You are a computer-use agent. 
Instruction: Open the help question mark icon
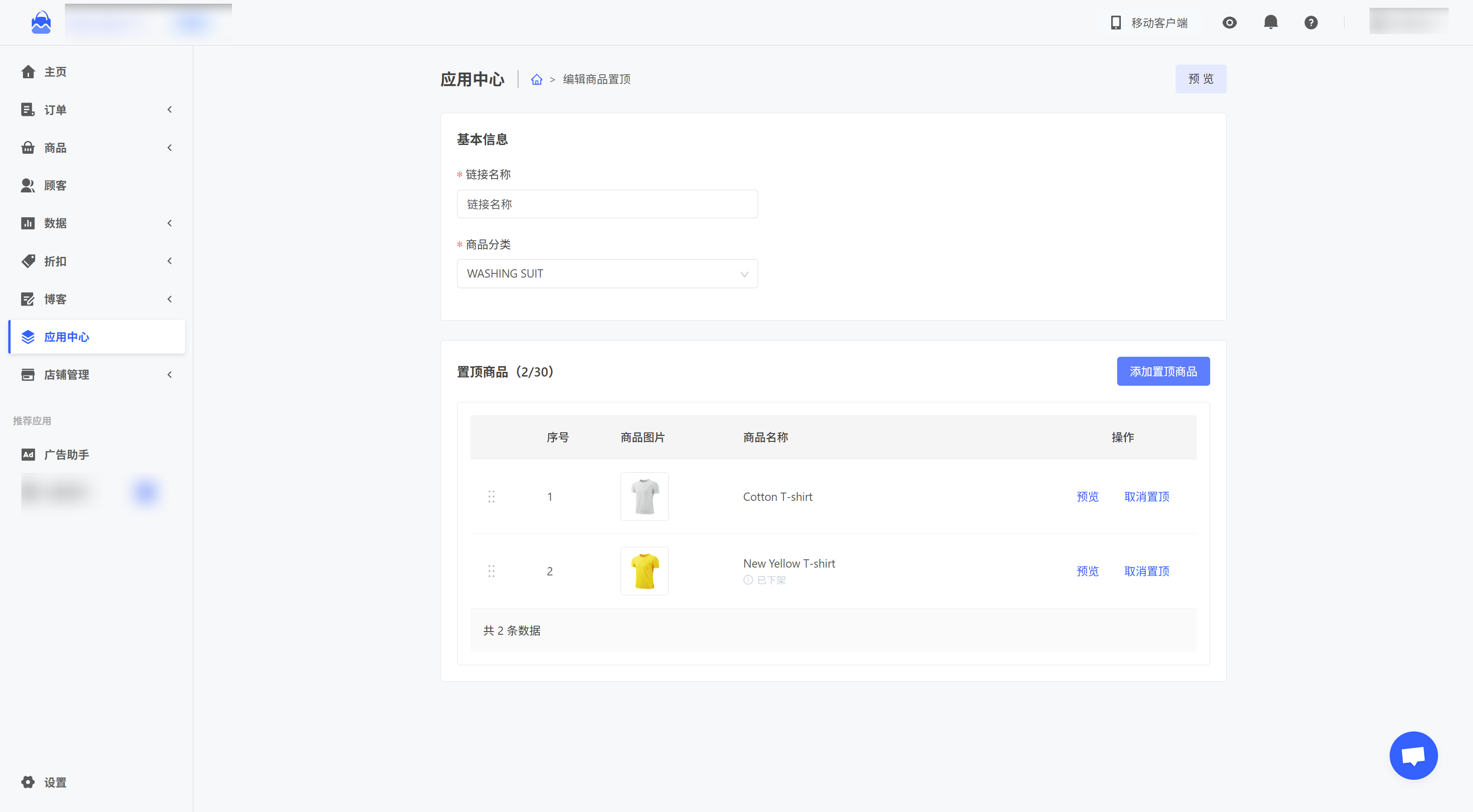coord(1311,22)
